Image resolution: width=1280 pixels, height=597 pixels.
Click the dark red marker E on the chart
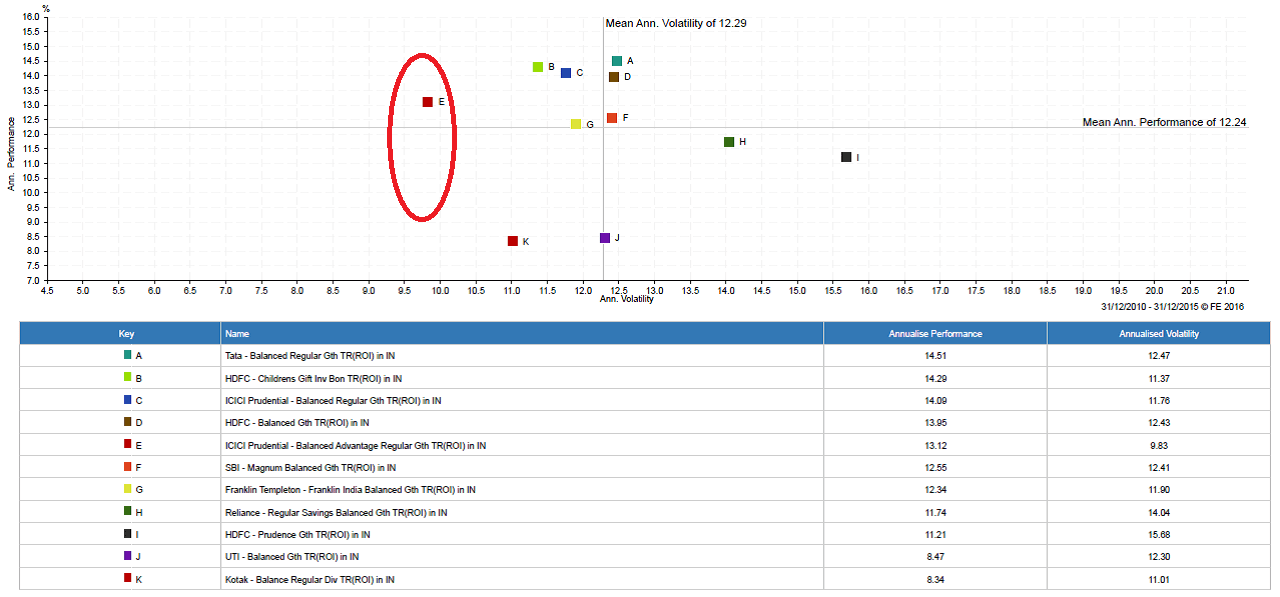coord(428,102)
